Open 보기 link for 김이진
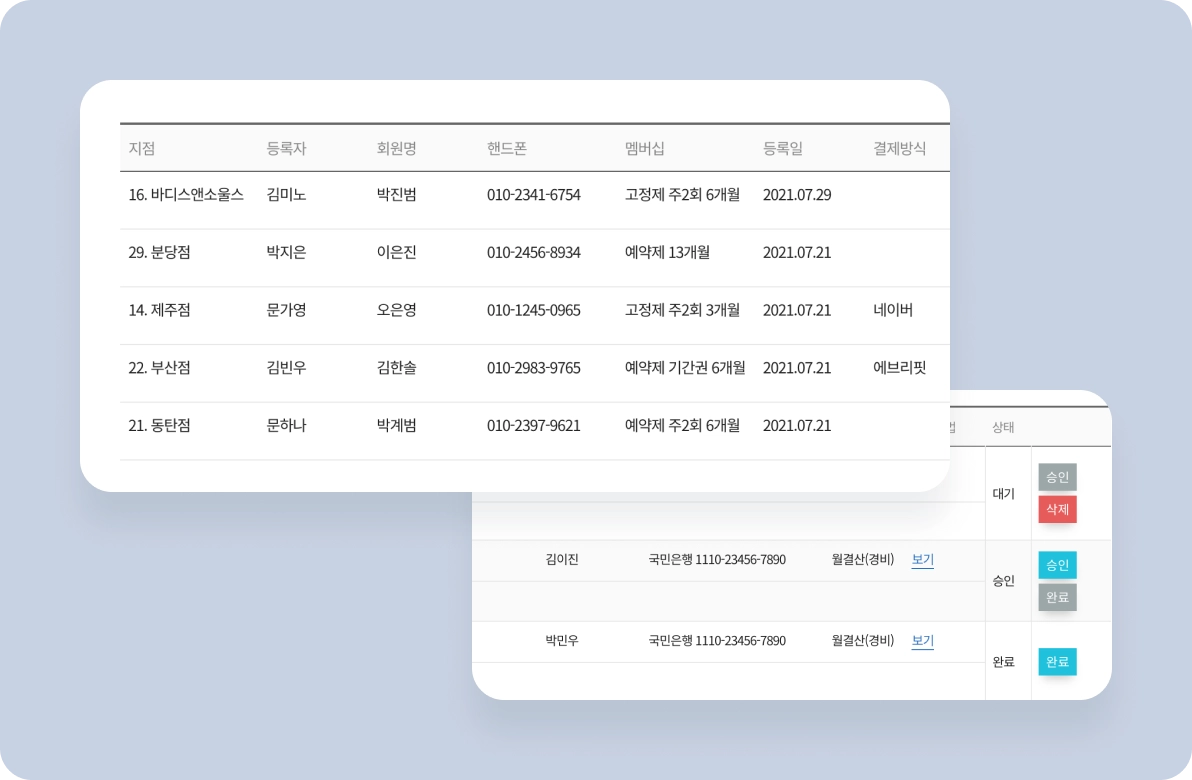Image resolution: width=1192 pixels, height=780 pixels. pyautogui.click(x=922, y=560)
